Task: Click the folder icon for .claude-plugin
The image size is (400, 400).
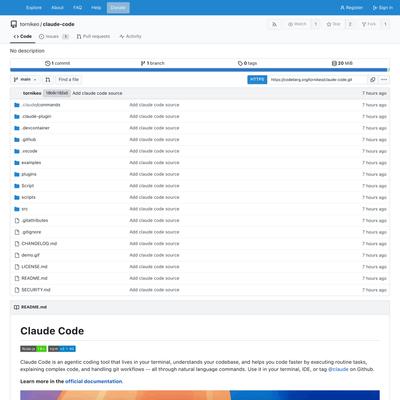Action: 17,117
